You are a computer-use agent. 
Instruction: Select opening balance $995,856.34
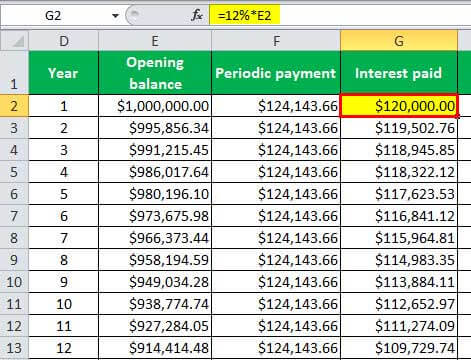[155, 128]
